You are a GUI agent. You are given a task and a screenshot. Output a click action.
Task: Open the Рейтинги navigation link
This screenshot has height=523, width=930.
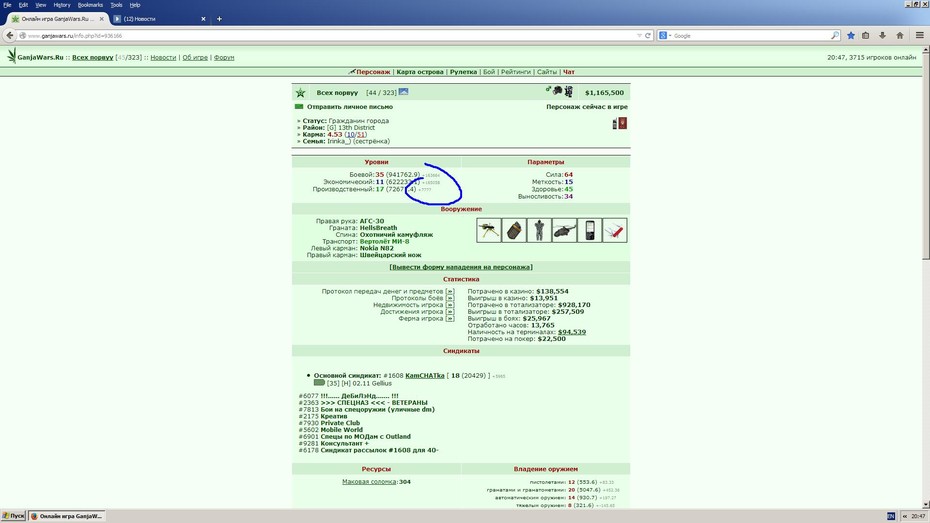[515, 72]
